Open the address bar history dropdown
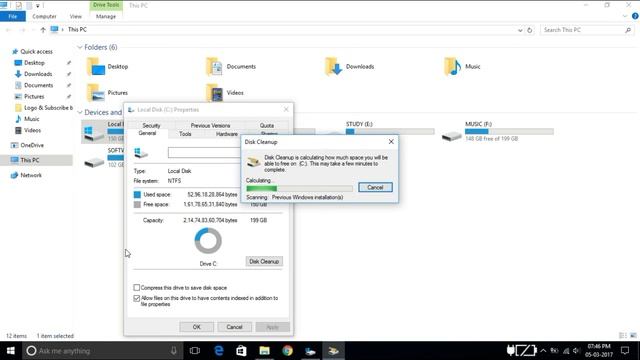The width and height of the screenshot is (640, 360). click(520, 30)
